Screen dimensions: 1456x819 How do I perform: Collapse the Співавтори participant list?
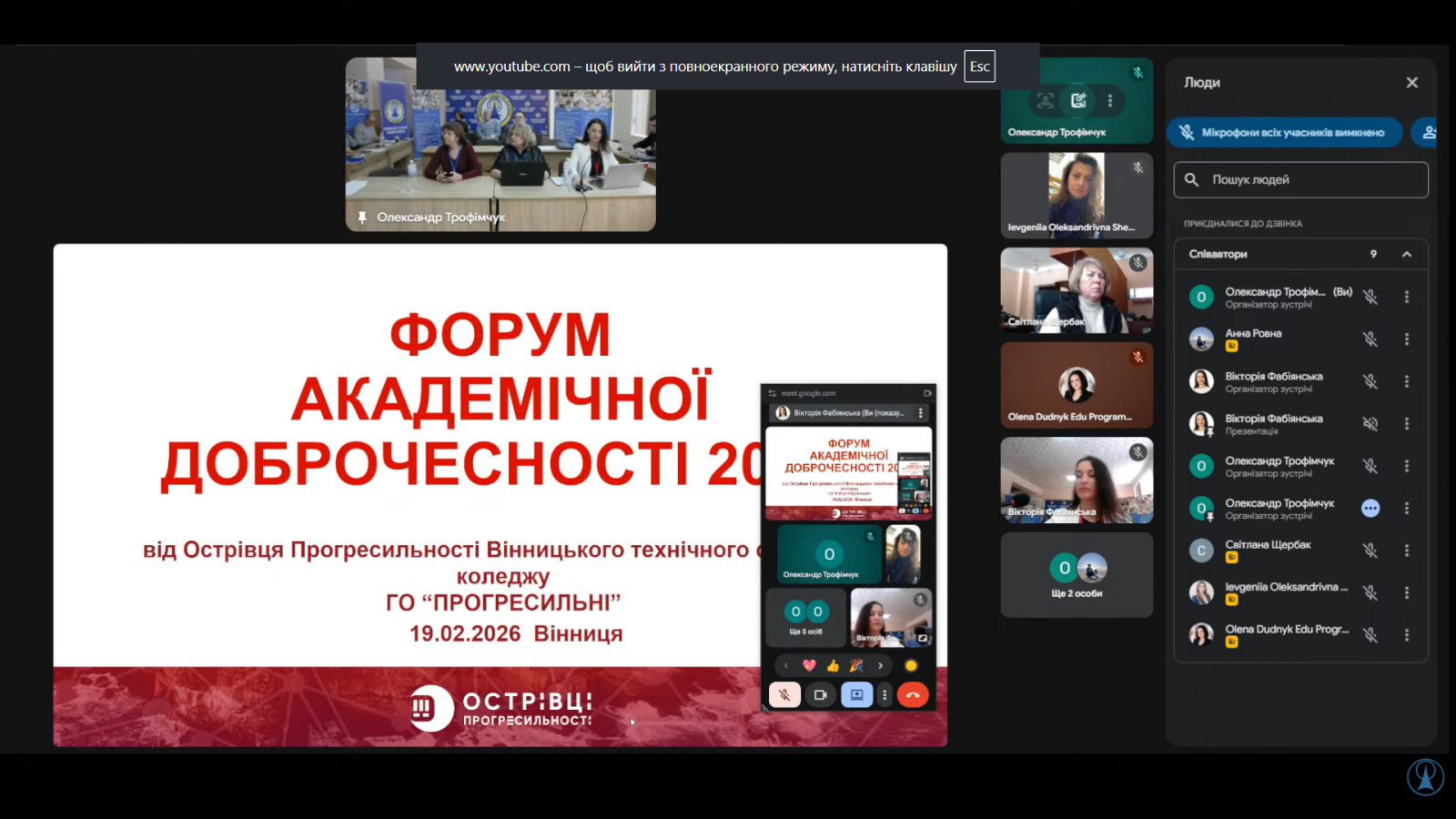click(1406, 255)
